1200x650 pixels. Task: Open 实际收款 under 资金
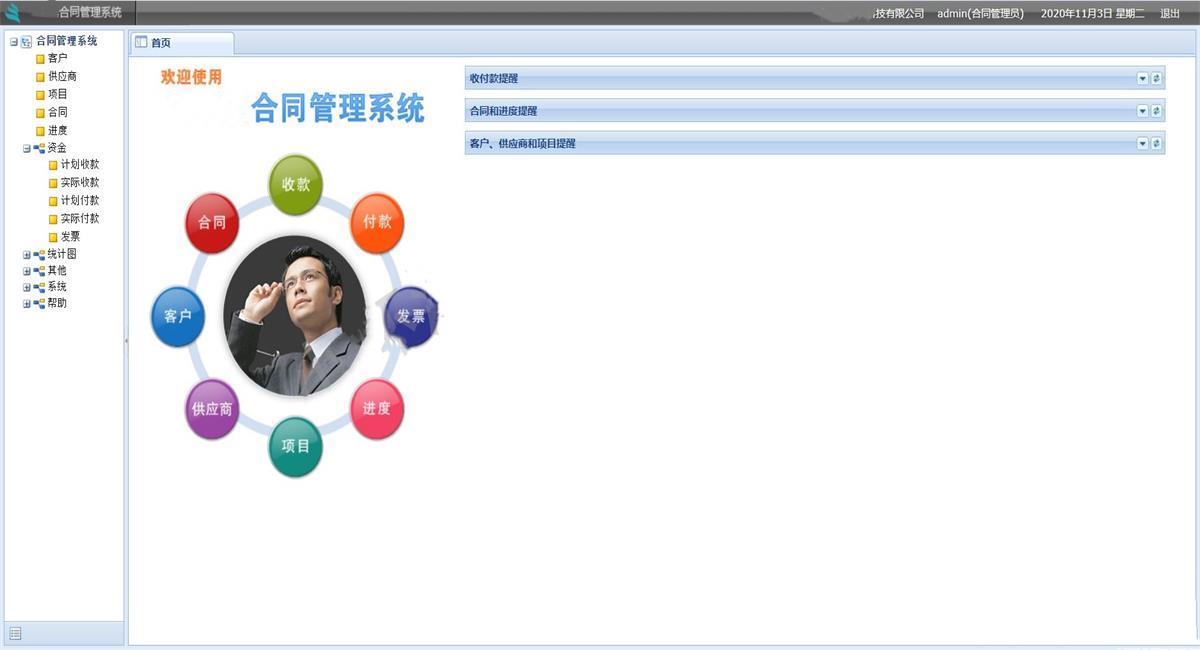pyautogui.click(x=80, y=182)
